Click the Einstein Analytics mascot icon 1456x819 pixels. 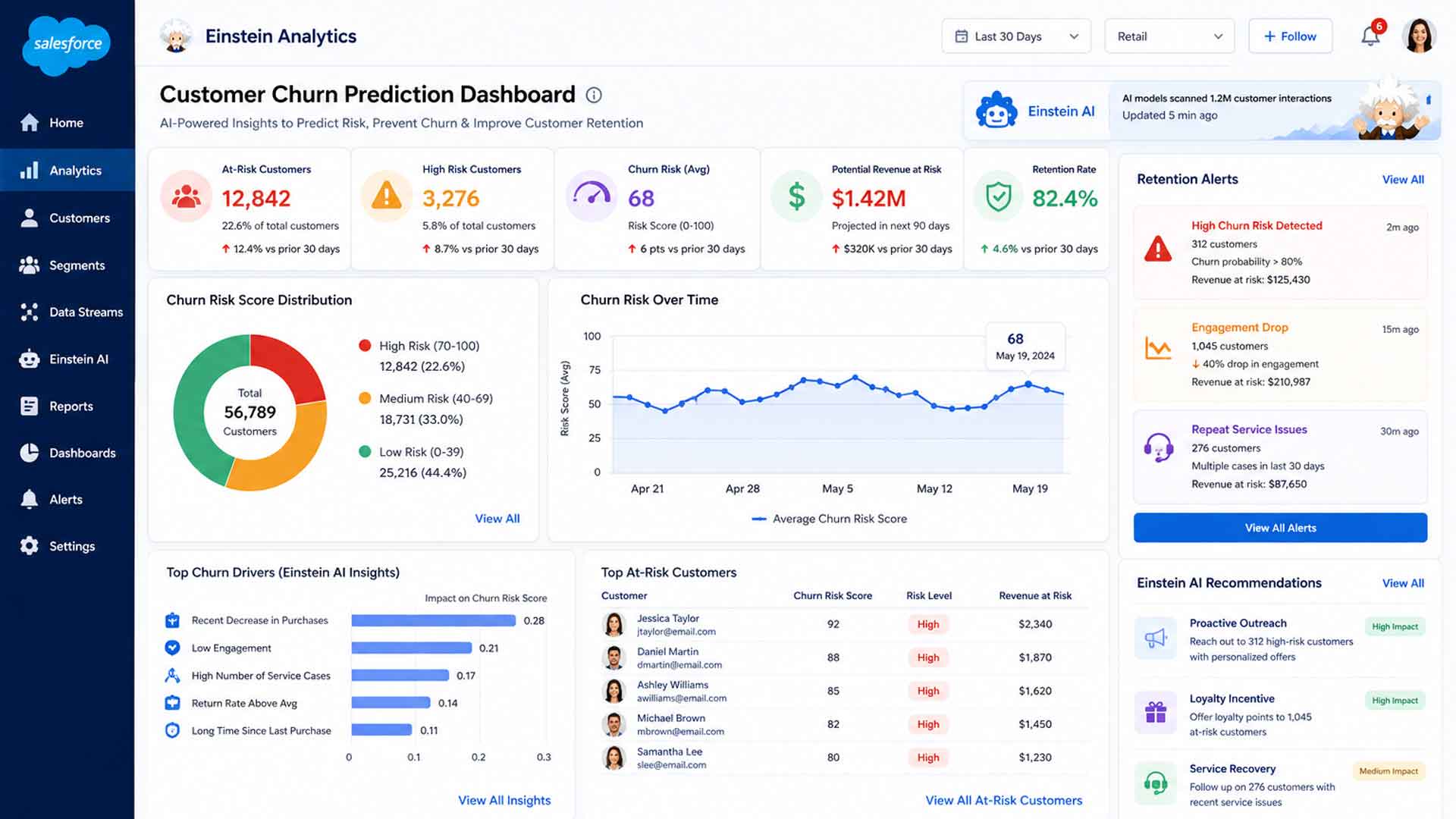click(x=176, y=36)
